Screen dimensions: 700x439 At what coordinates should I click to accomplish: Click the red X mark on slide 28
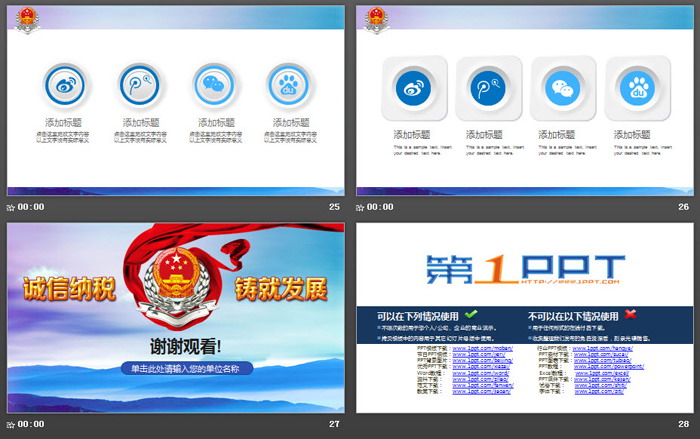[x=630, y=314]
